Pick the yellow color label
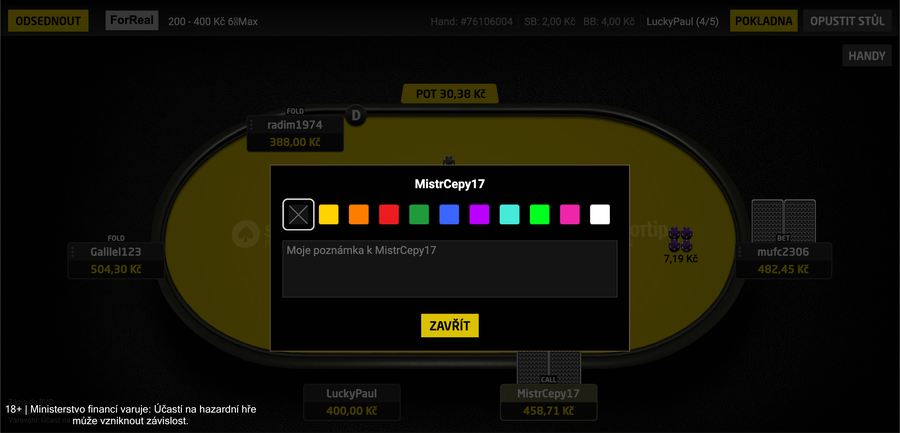This screenshot has height=433, width=900. pyautogui.click(x=328, y=214)
